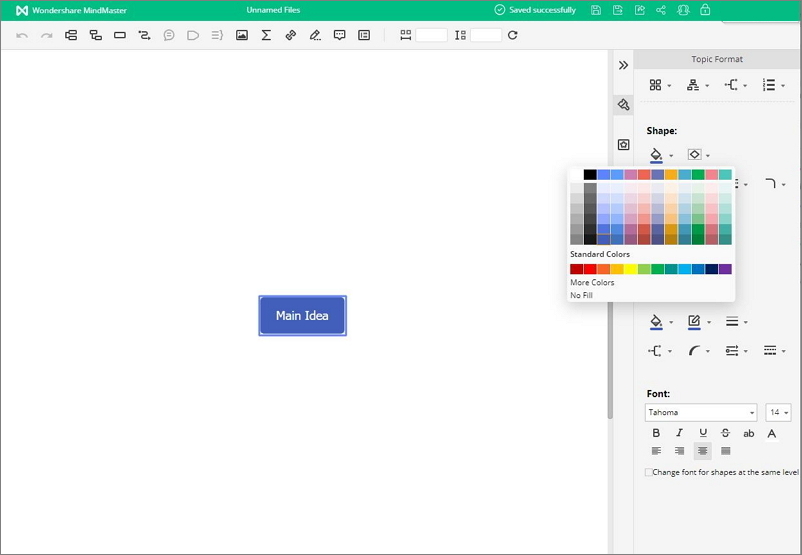Select the Main Idea topic node
Screen dimensions: 802x555
pyautogui.click(x=302, y=316)
